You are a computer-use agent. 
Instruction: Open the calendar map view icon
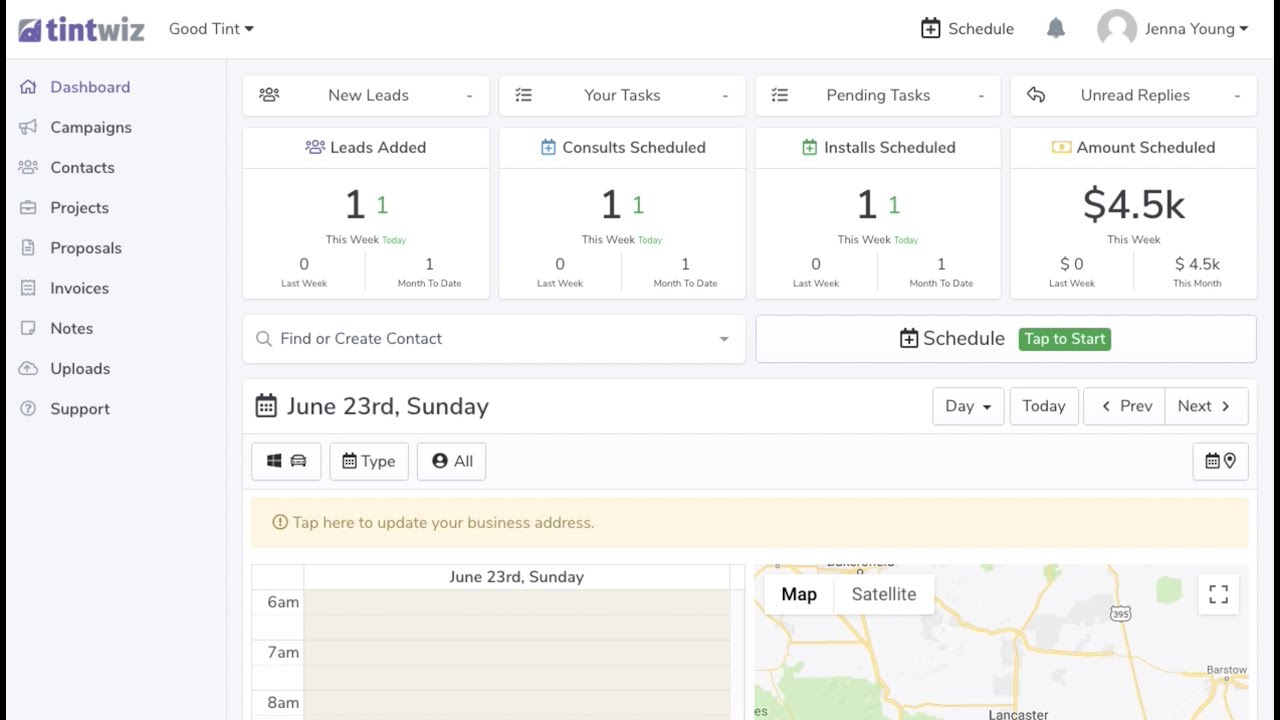coord(1220,461)
